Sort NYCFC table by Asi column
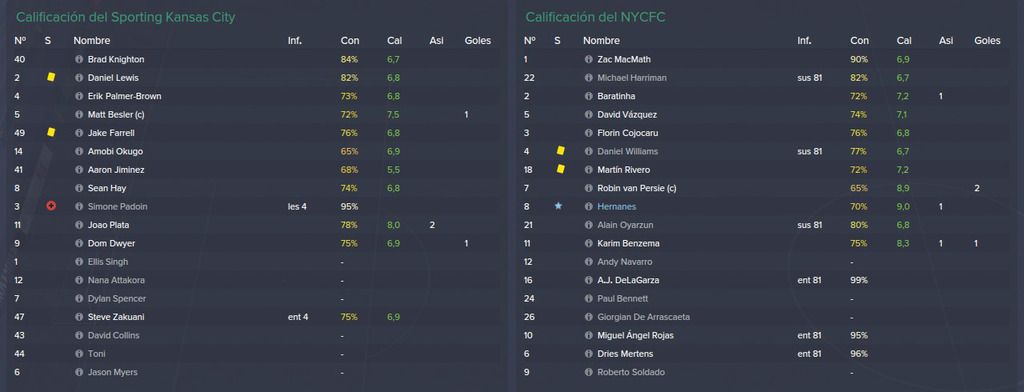This screenshot has height=392, width=1024. click(946, 41)
